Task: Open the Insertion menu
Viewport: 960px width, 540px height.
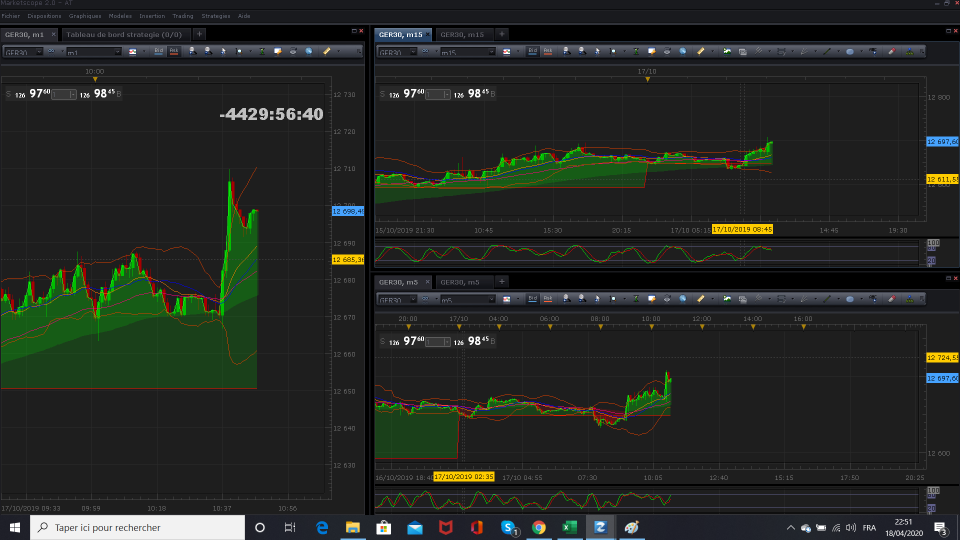Action: (x=152, y=16)
